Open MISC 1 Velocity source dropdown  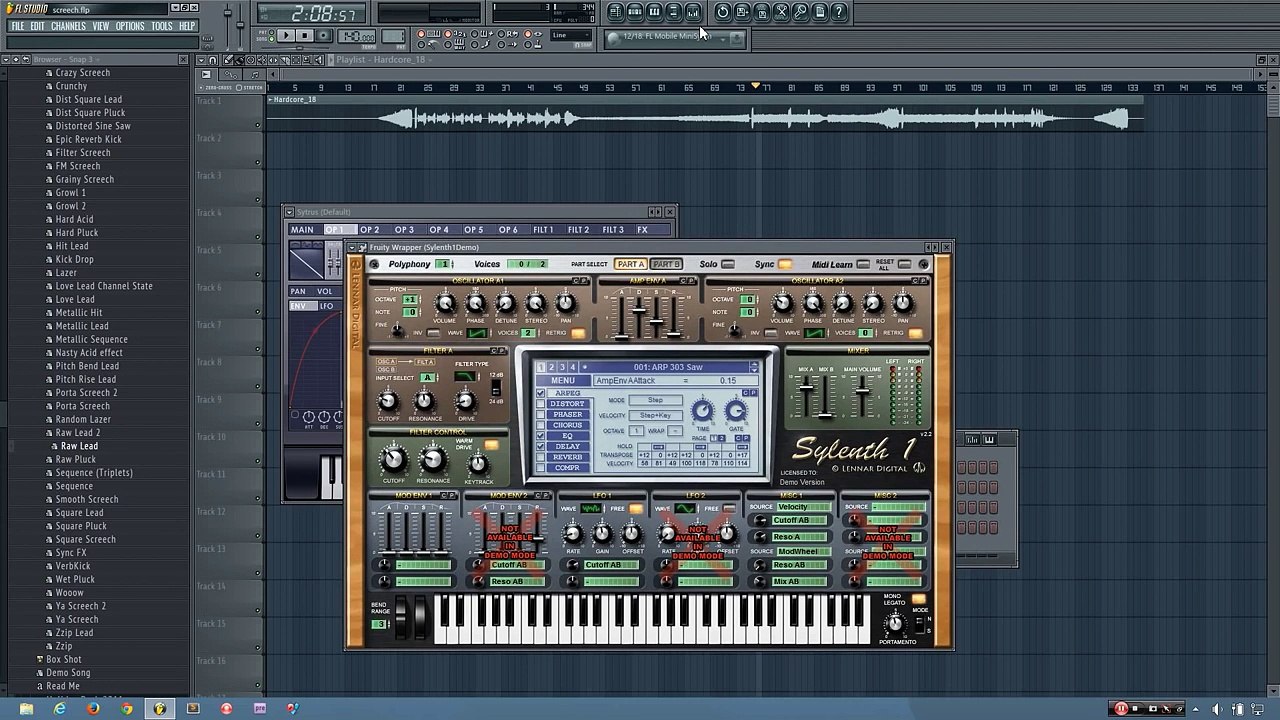point(803,507)
